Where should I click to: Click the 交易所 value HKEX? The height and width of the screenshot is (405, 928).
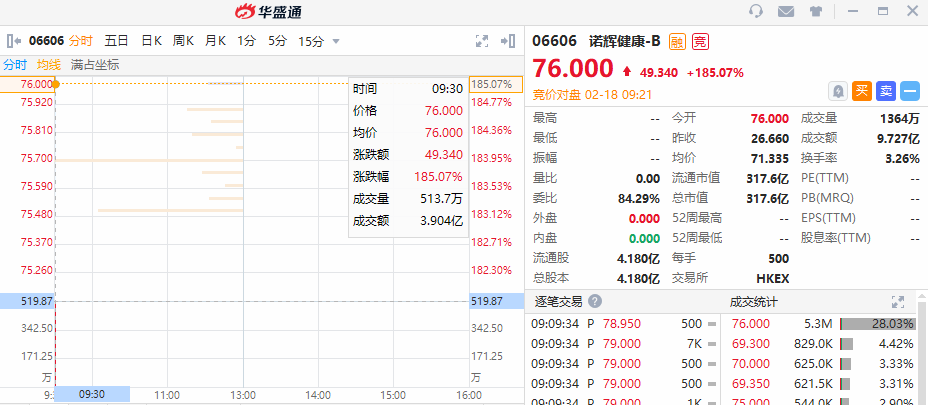pos(772,279)
